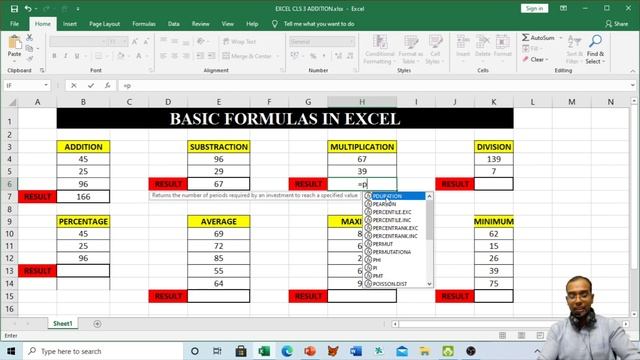
Task: Switch to Page Layout view icon
Action: (x=521, y=336)
